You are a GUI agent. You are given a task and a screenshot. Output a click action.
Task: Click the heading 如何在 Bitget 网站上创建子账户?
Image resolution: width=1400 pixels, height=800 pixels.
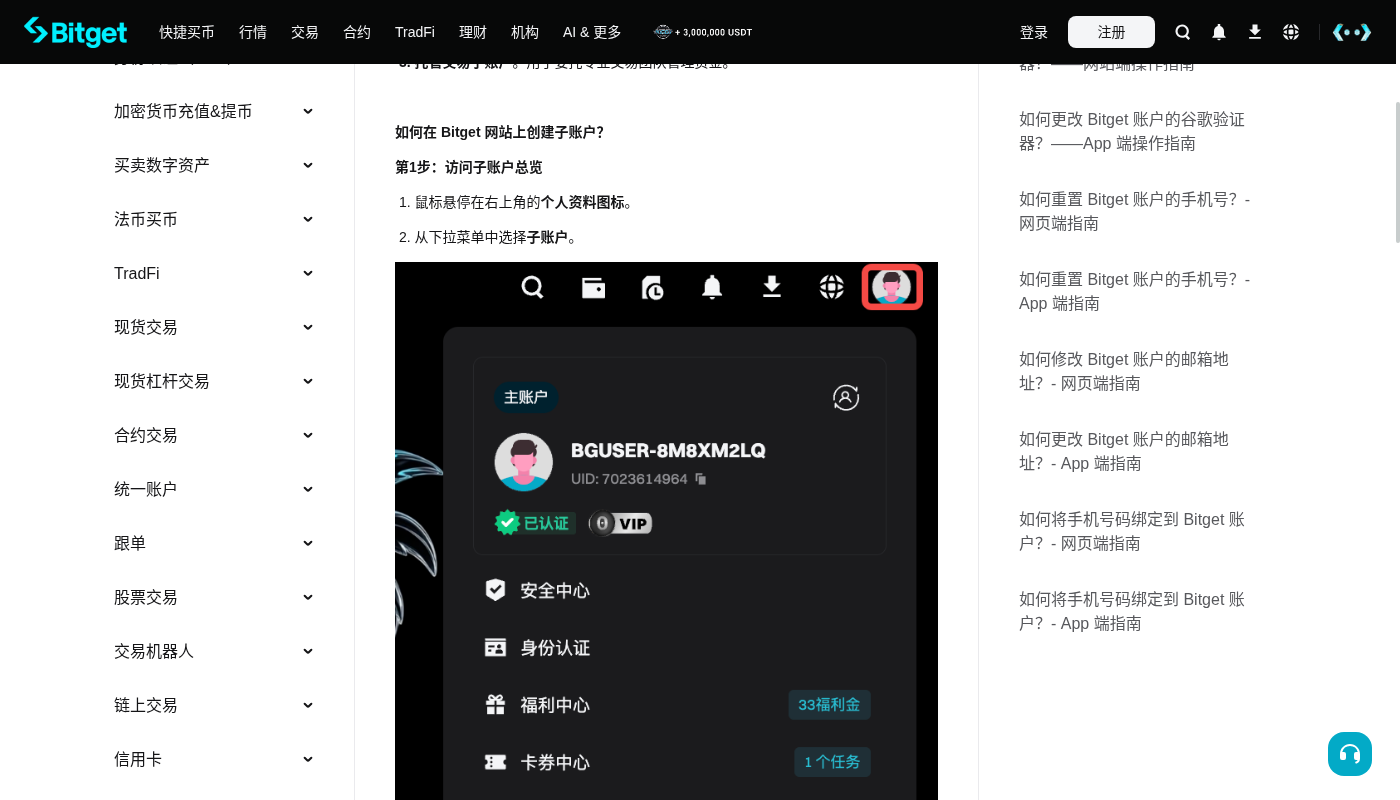[x=499, y=132]
